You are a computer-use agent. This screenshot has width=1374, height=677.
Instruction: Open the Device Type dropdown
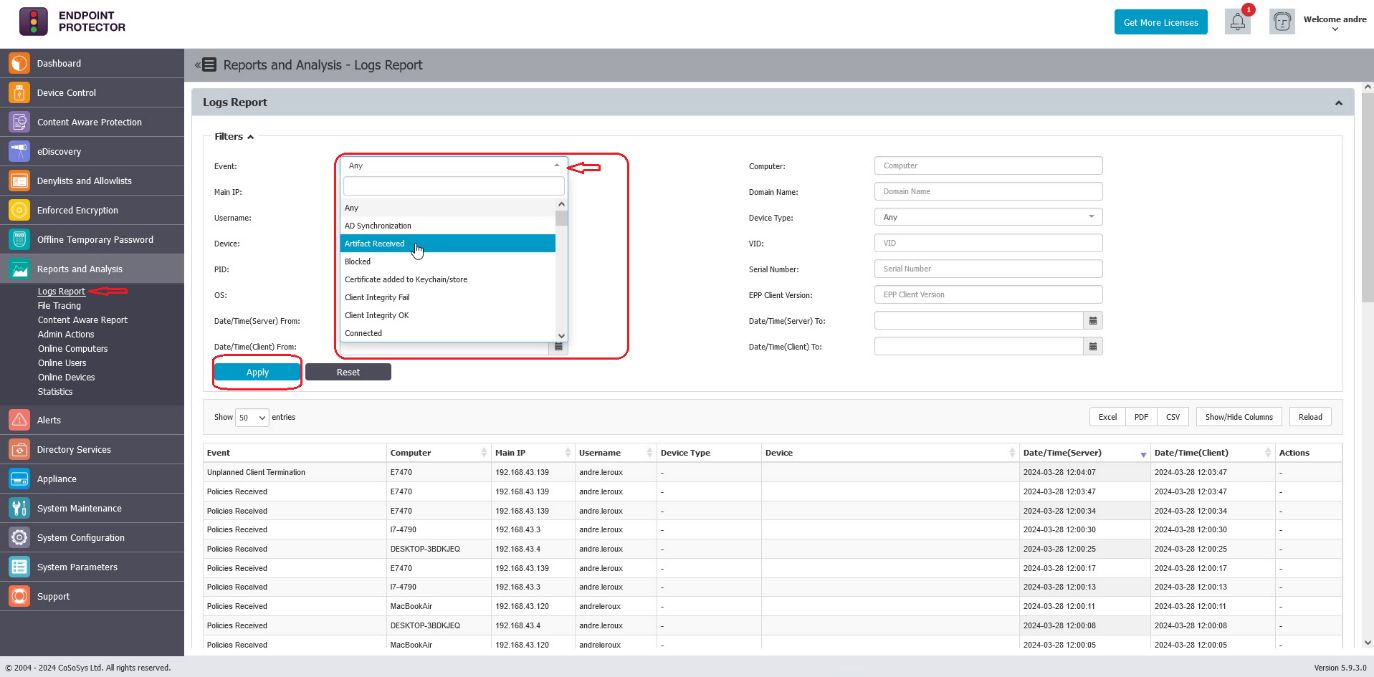pyautogui.click(x=987, y=217)
